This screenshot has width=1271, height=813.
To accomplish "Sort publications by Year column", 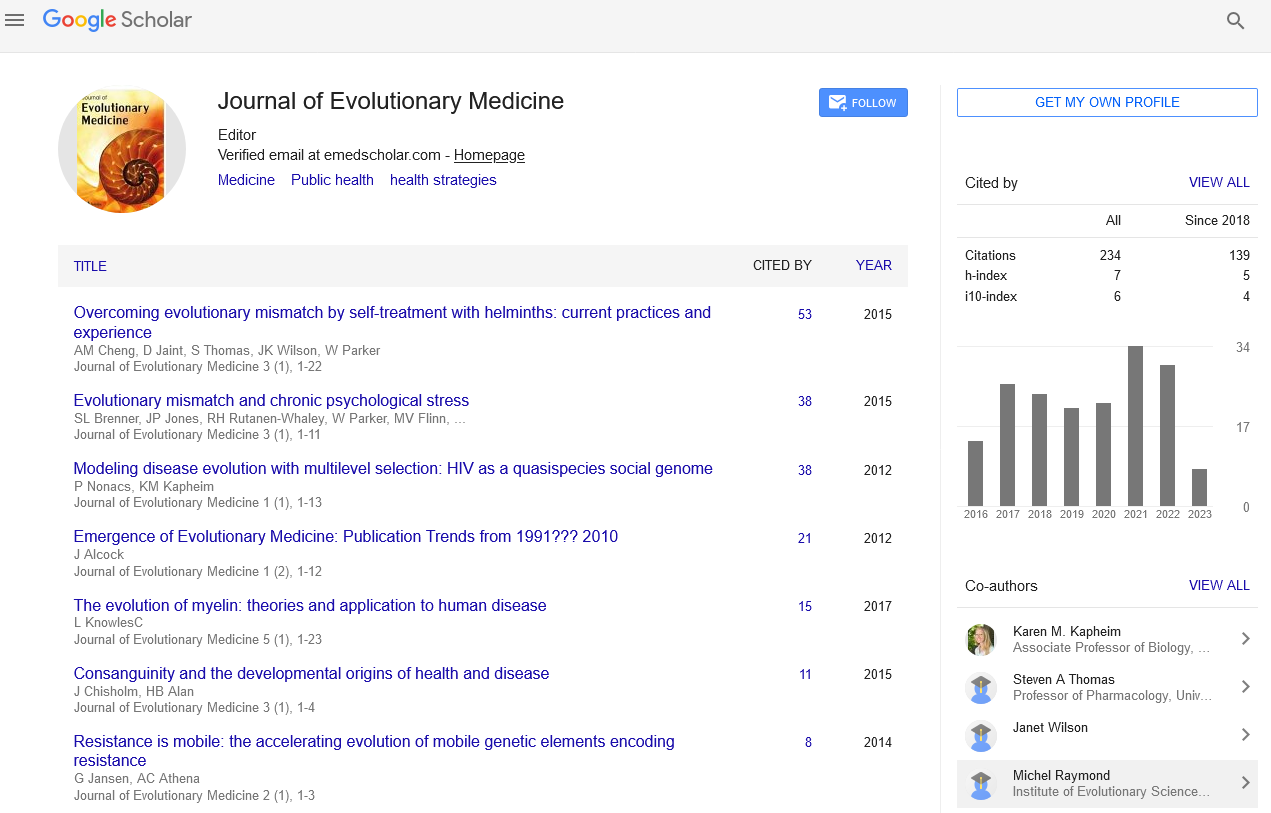I will (873, 266).
